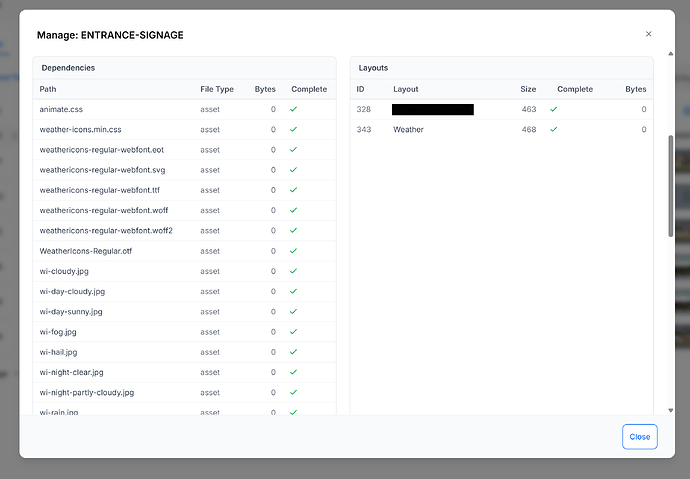Viewport: 690px width, 479px height.
Task: Select weathericons-regular-webfont.ttf file name
Action: click(99, 190)
